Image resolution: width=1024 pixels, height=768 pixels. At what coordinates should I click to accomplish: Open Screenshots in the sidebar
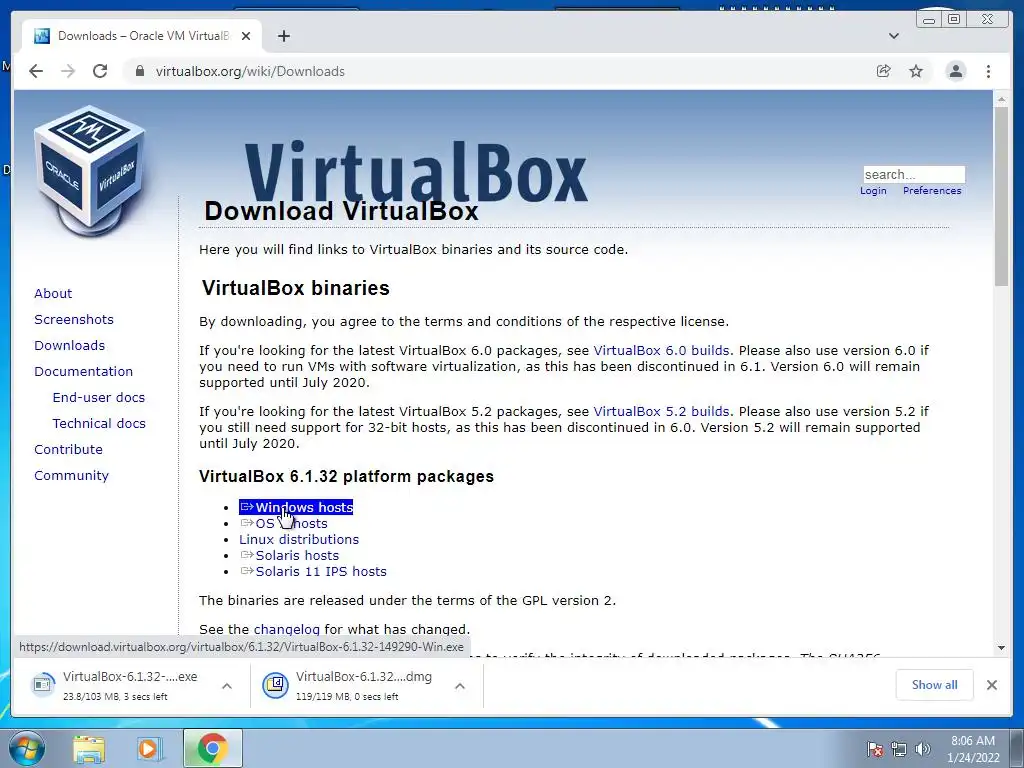click(74, 319)
